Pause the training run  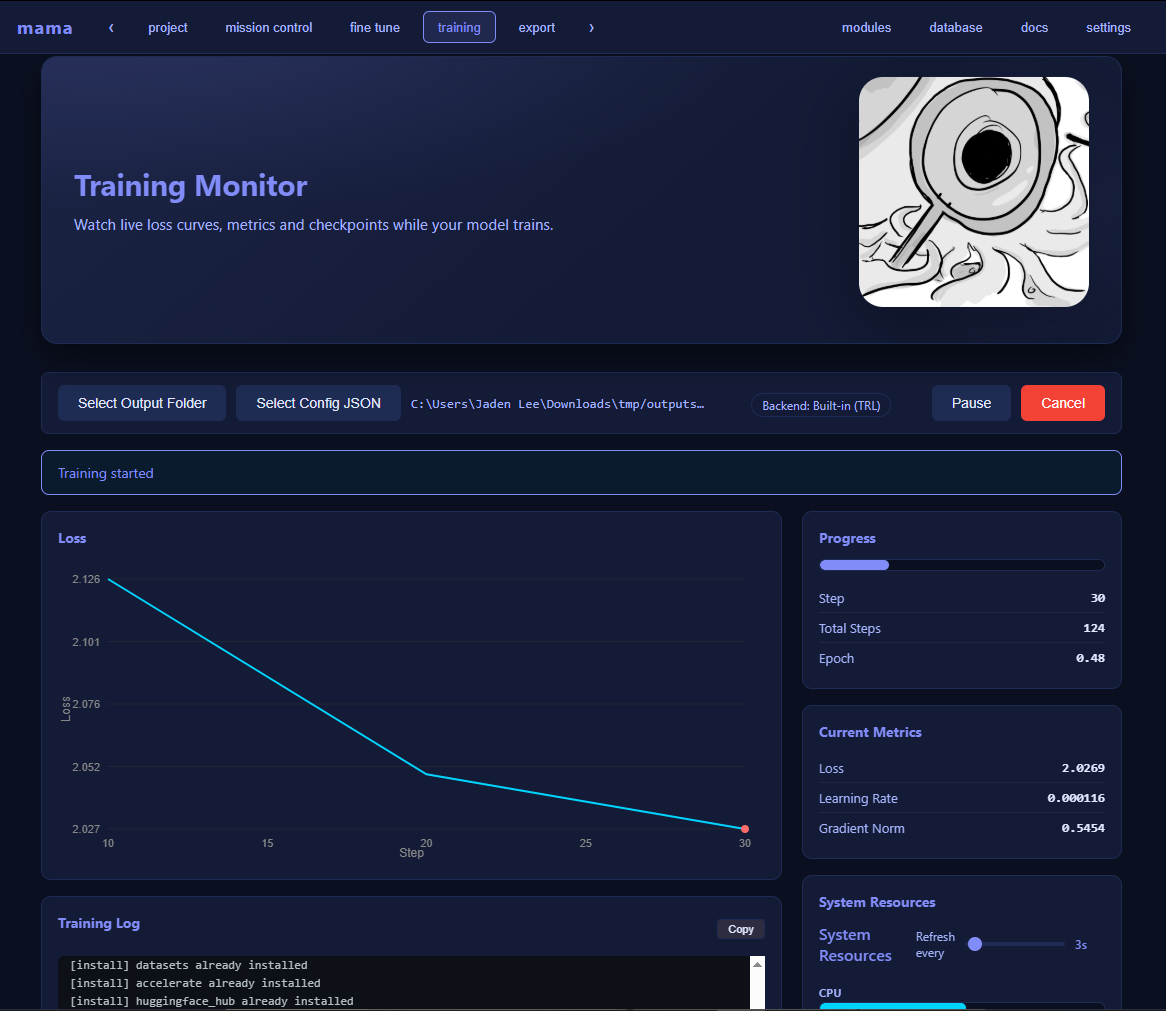click(x=971, y=403)
